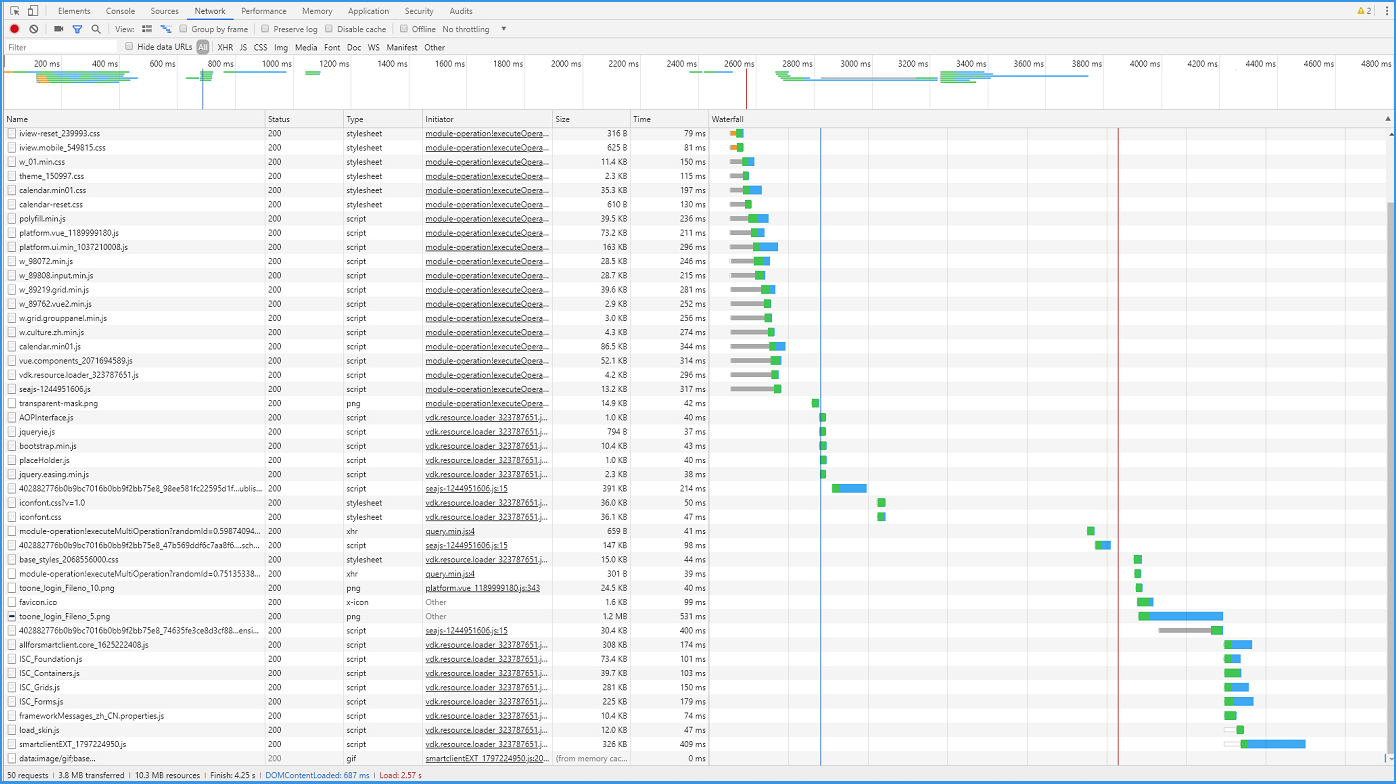Switch to the Application tab
1396x784 pixels.
pos(369,11)
